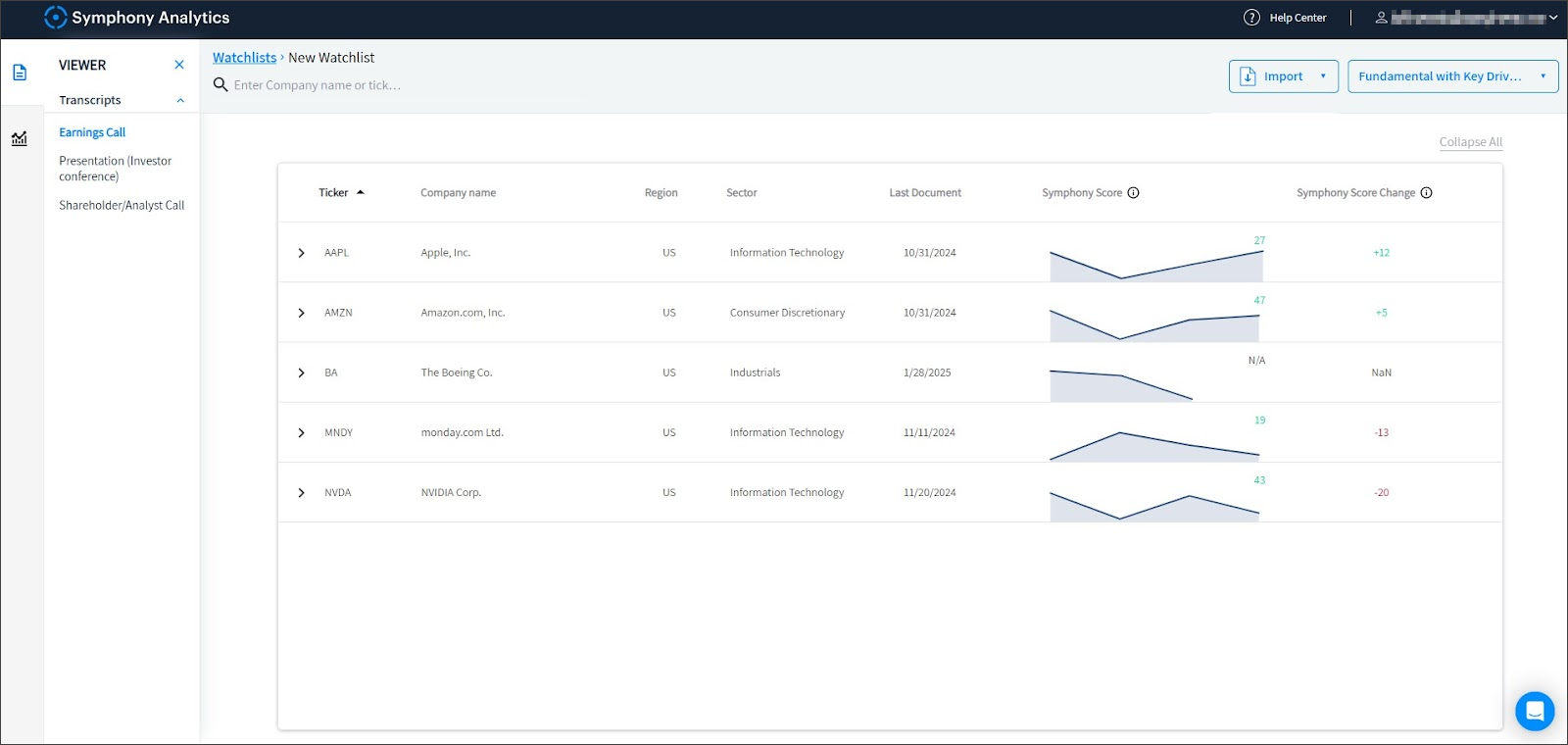Open the Fundamental with Key Drivers dropdown

1452,76
